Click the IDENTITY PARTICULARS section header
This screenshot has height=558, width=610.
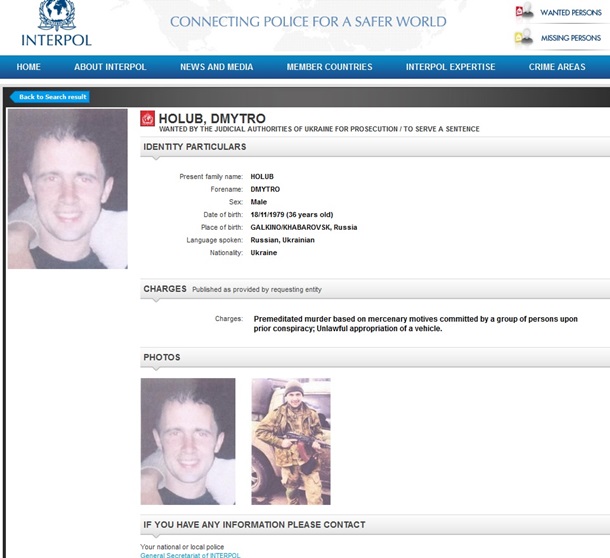[x=195, y=147]
